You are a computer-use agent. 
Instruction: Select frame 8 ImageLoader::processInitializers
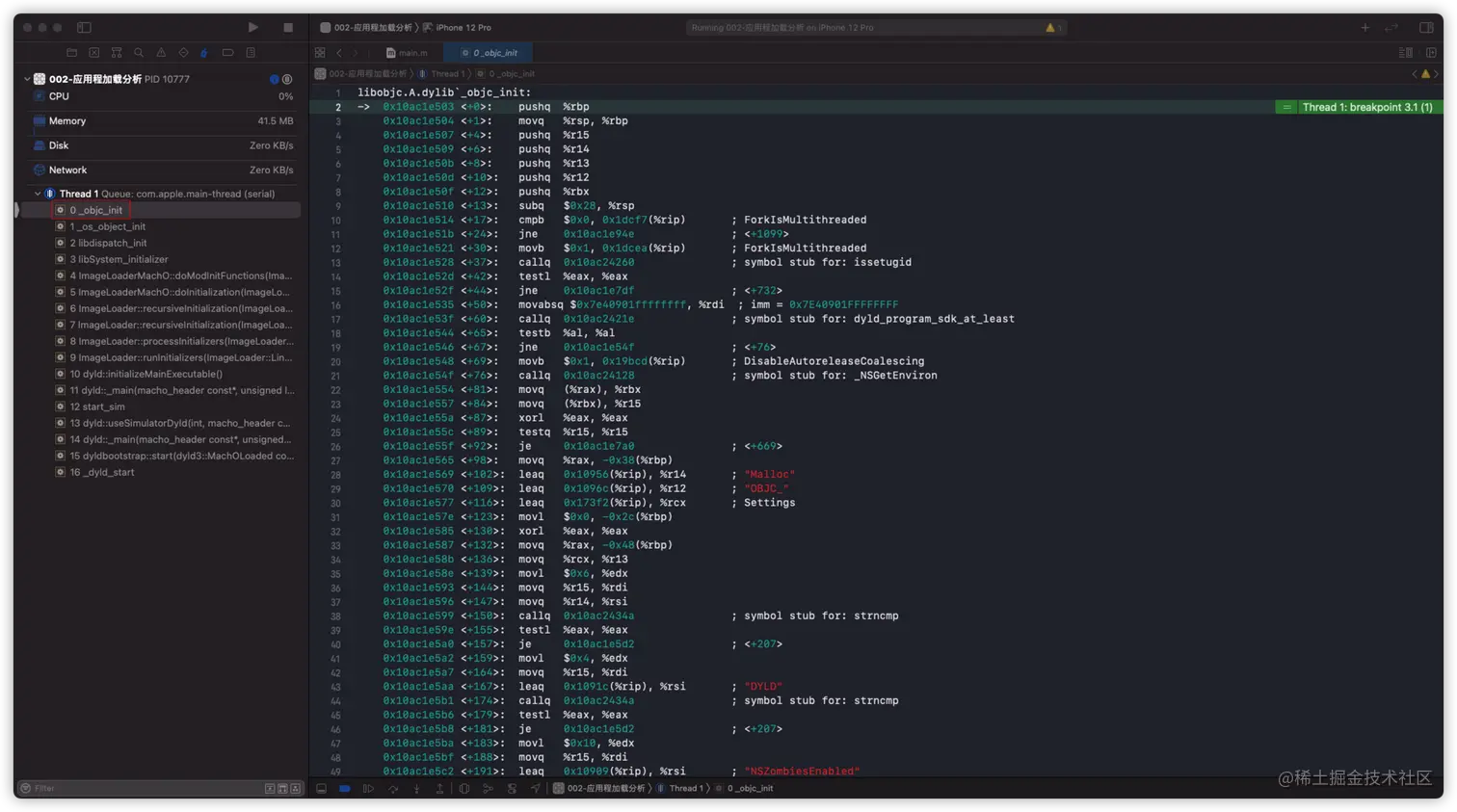161,341
